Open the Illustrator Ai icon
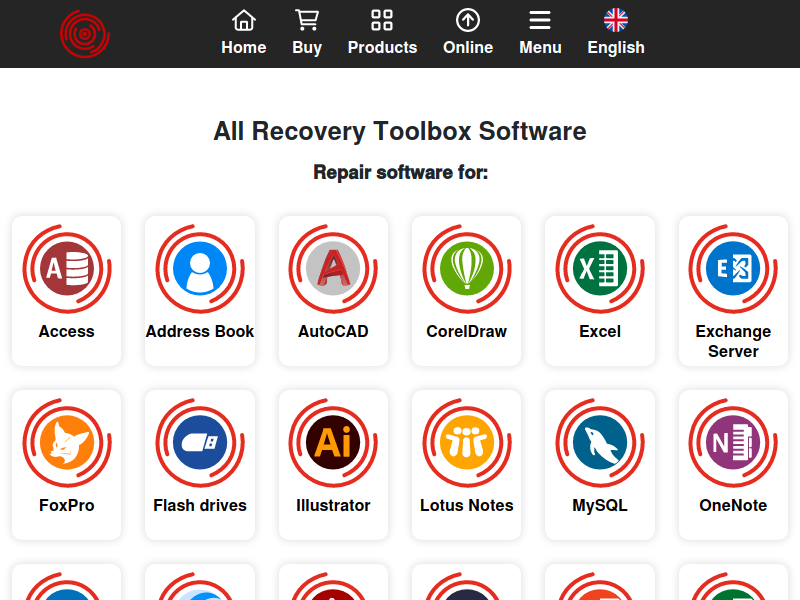Image resolution: width=800 pixels, height=600 pixels. (333, 443)
